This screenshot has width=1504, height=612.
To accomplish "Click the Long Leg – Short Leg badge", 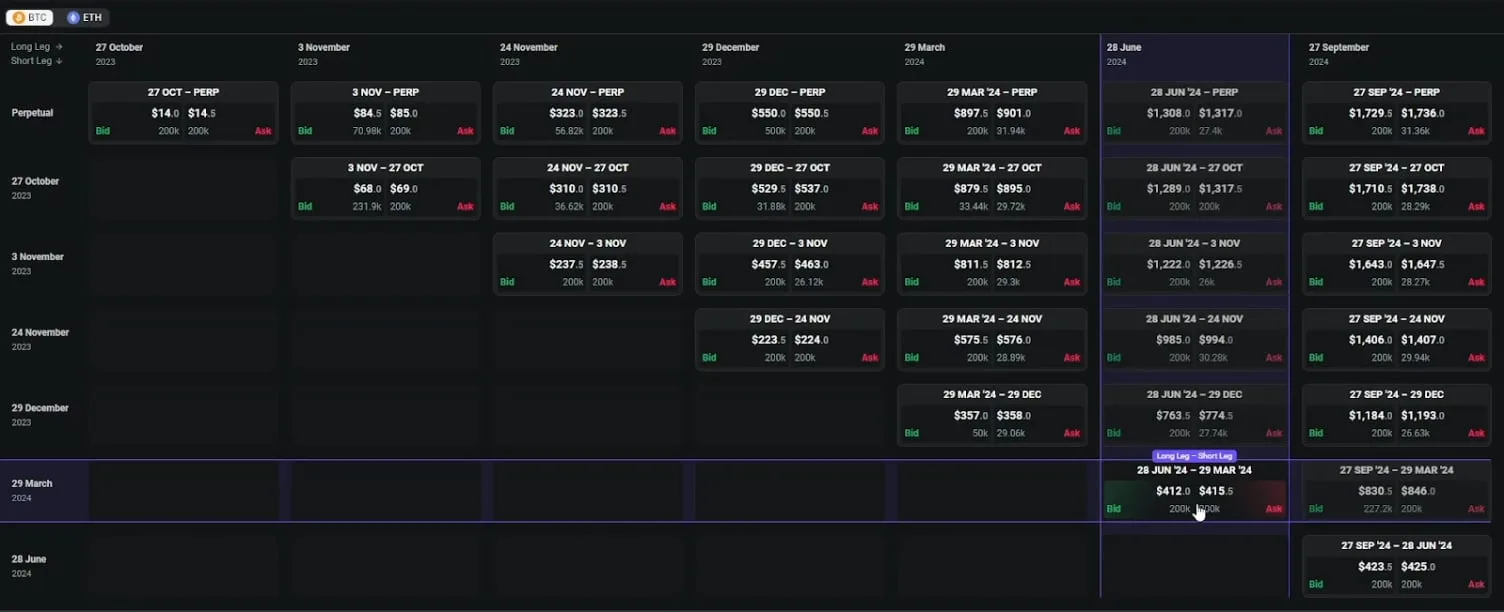I will (1195, 456).
